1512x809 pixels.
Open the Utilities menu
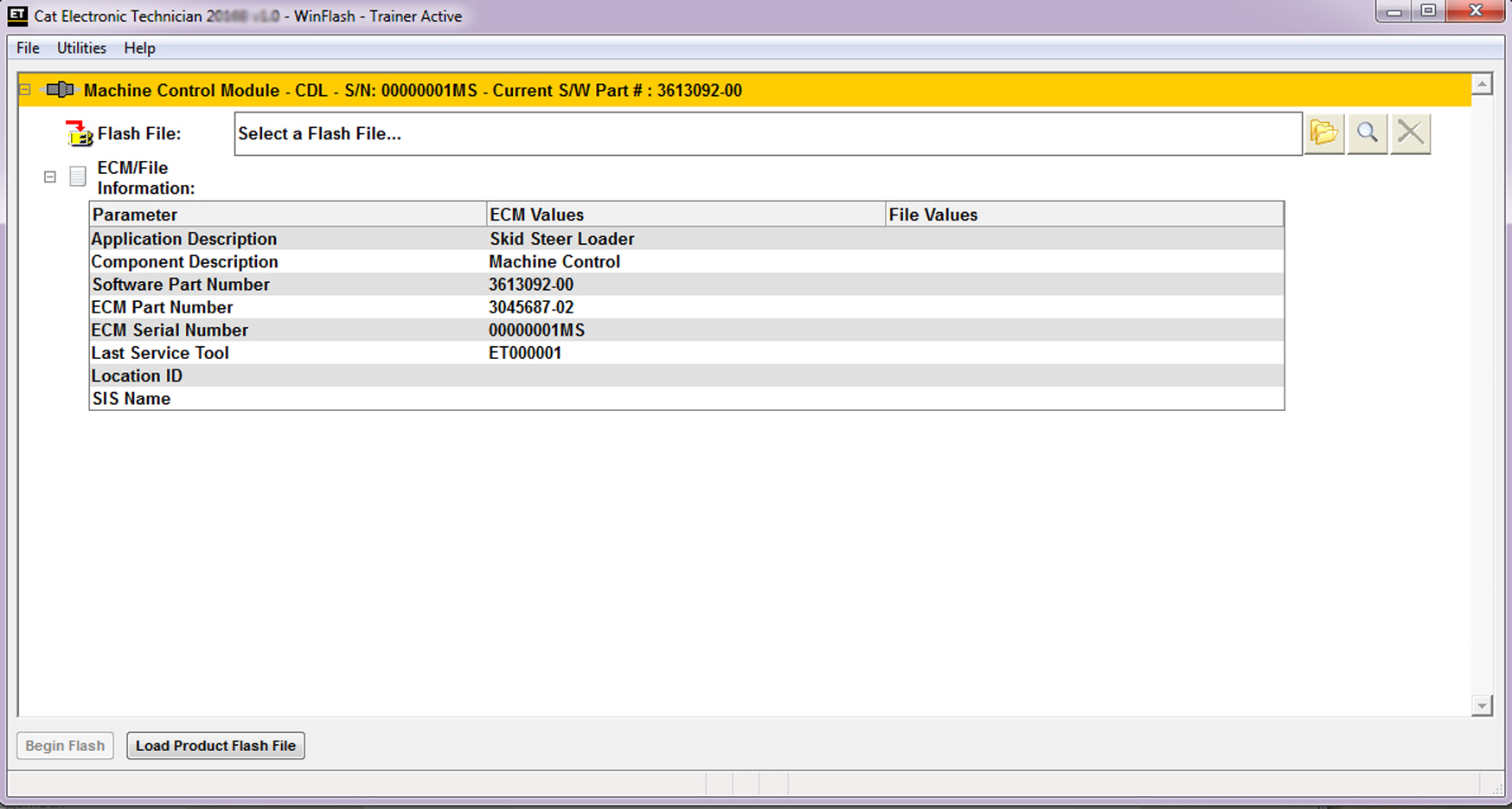81,48
